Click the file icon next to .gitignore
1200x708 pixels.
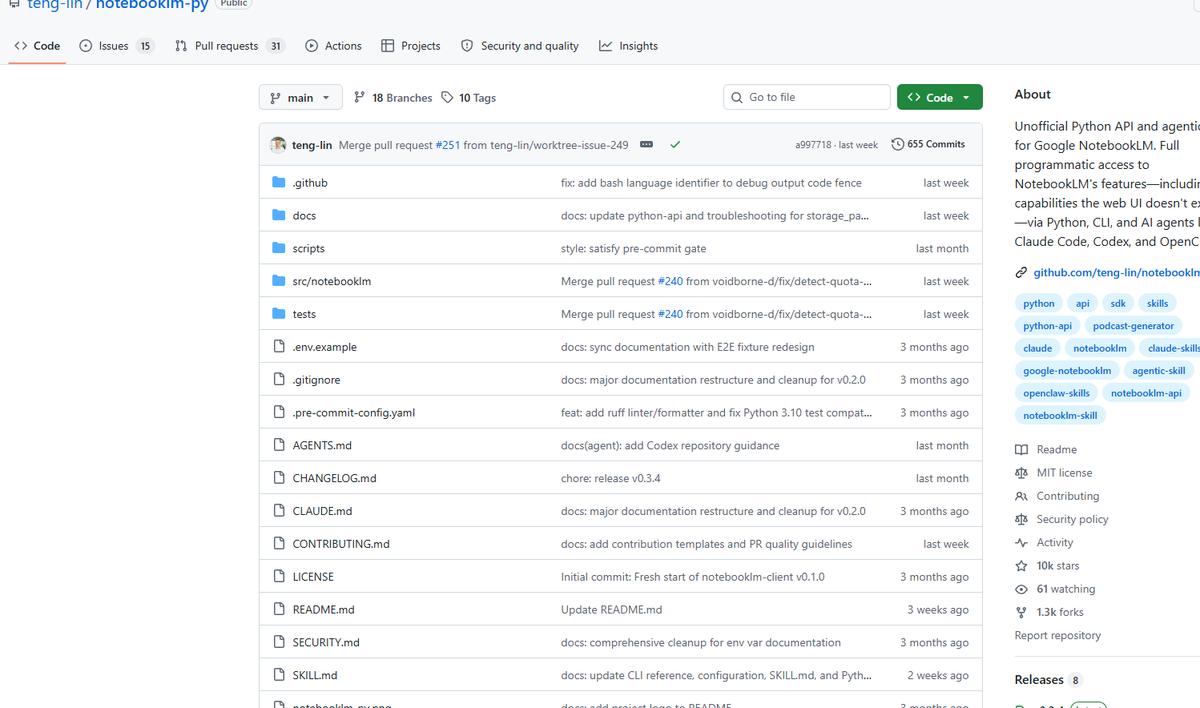pos(279,380)
